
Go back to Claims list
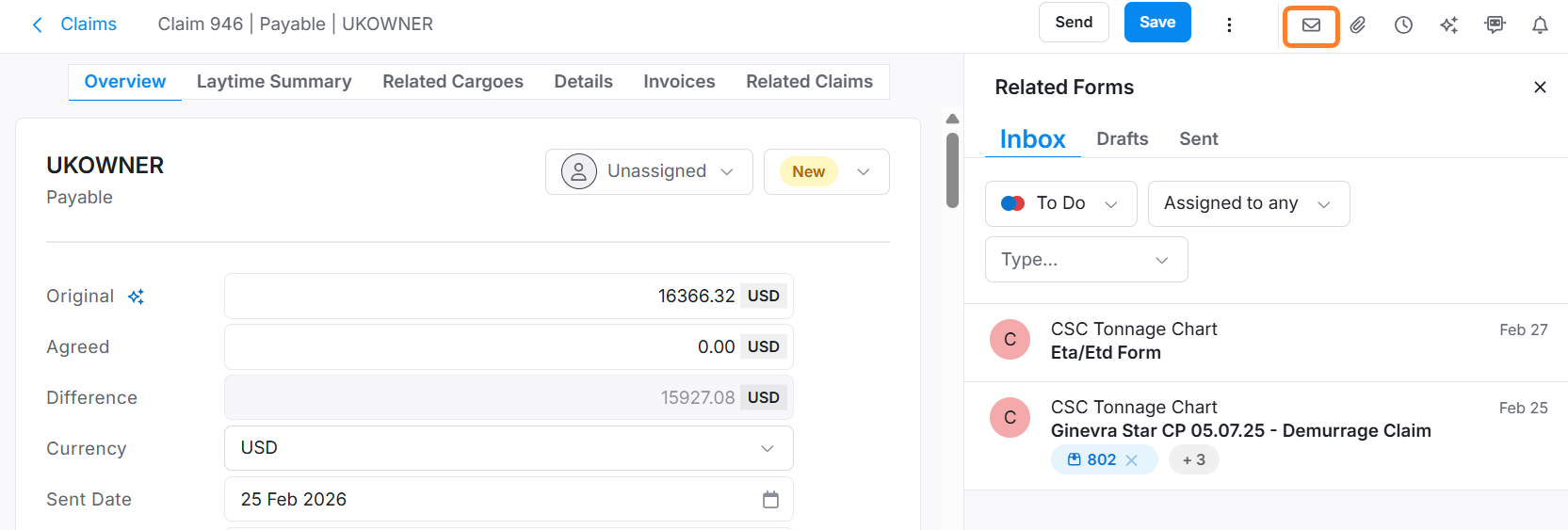[x=75, y=24]
